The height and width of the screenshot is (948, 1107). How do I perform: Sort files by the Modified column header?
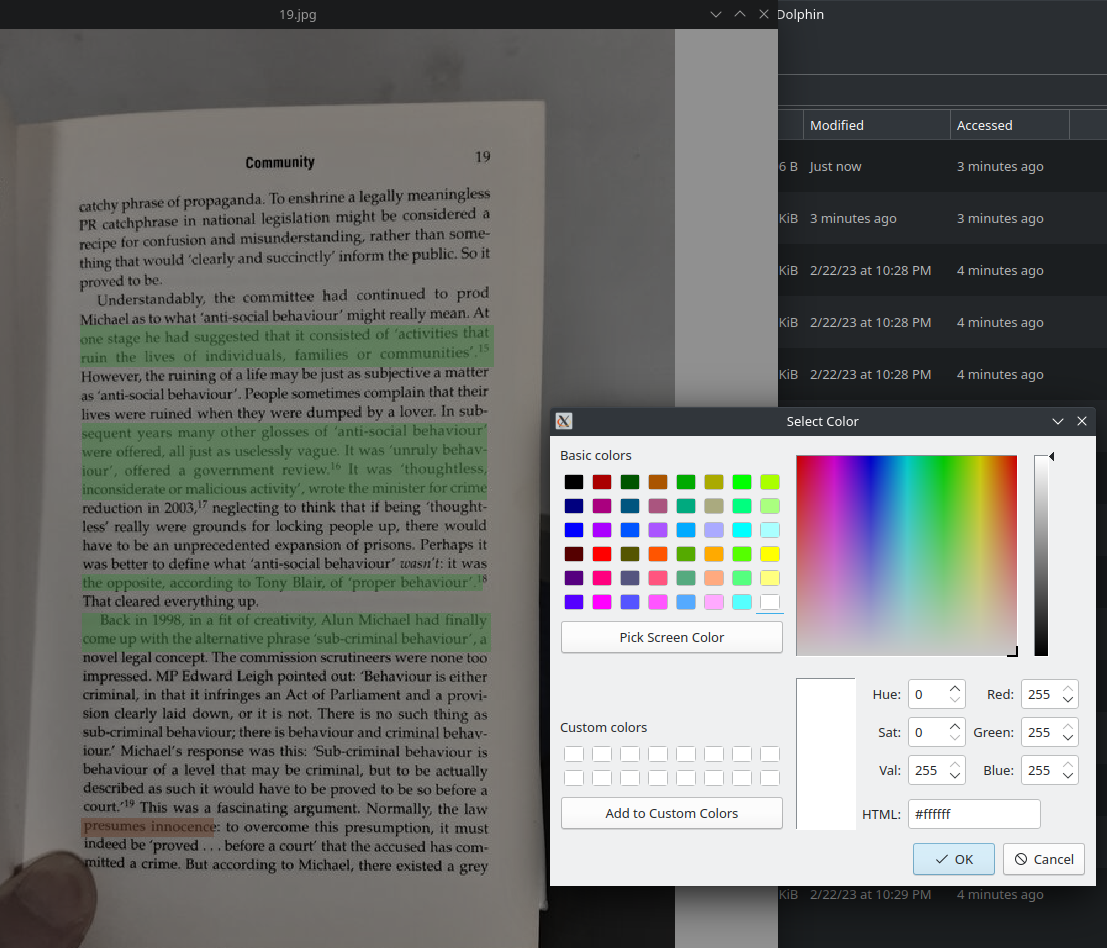(x=837, y=125)
